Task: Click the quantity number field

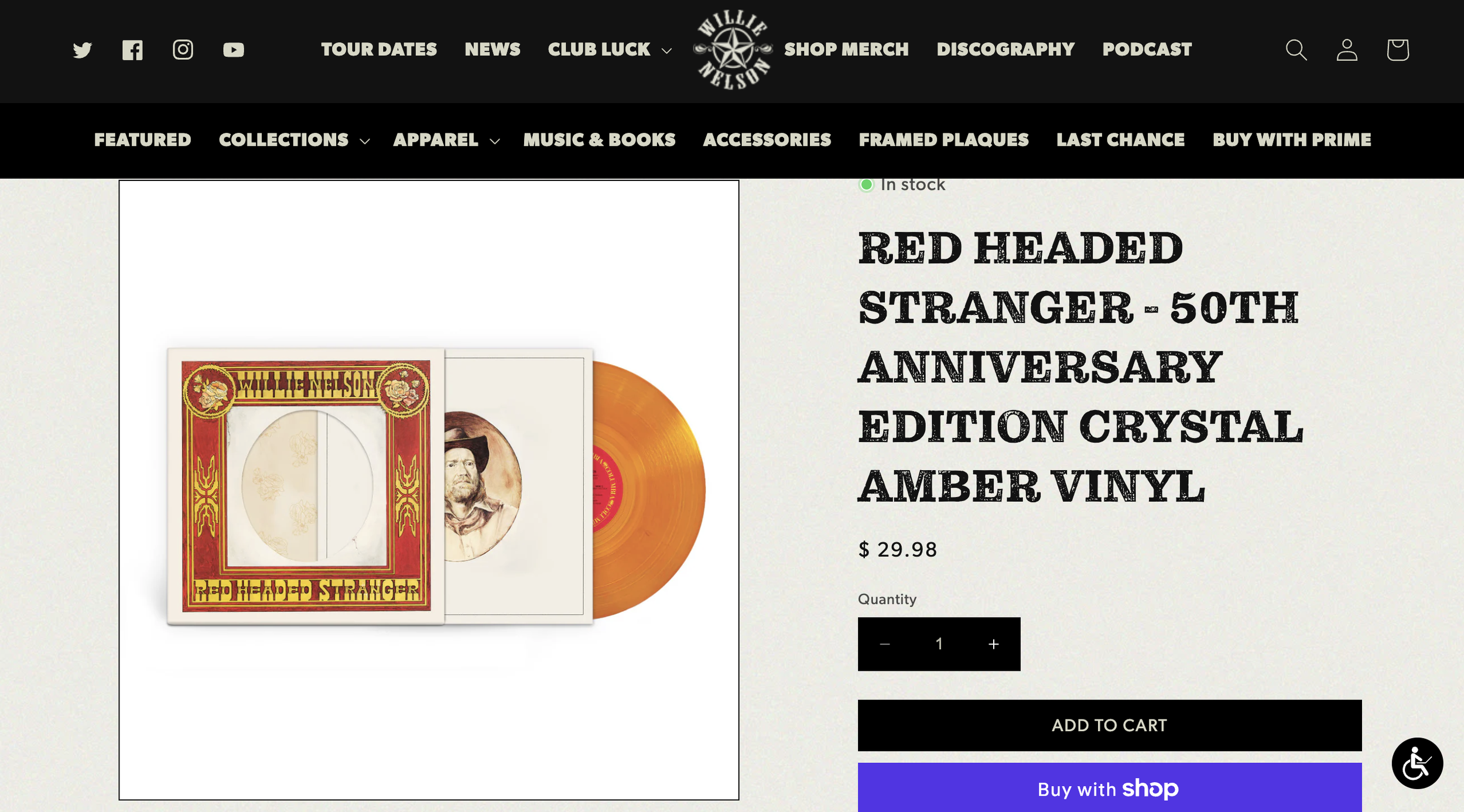Action: (x=939, y=644)
